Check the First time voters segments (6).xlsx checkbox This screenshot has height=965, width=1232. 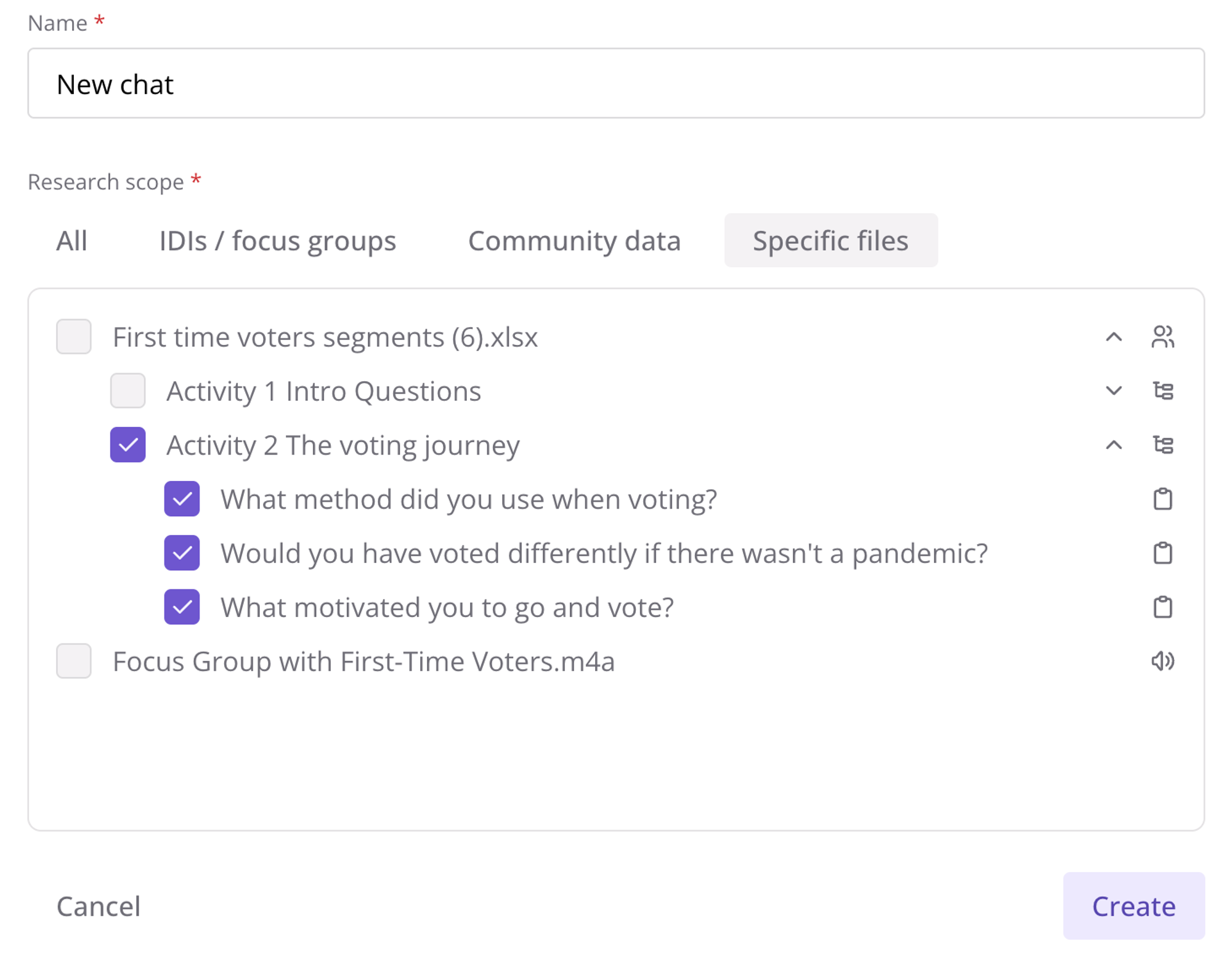[x=74, y=337]
